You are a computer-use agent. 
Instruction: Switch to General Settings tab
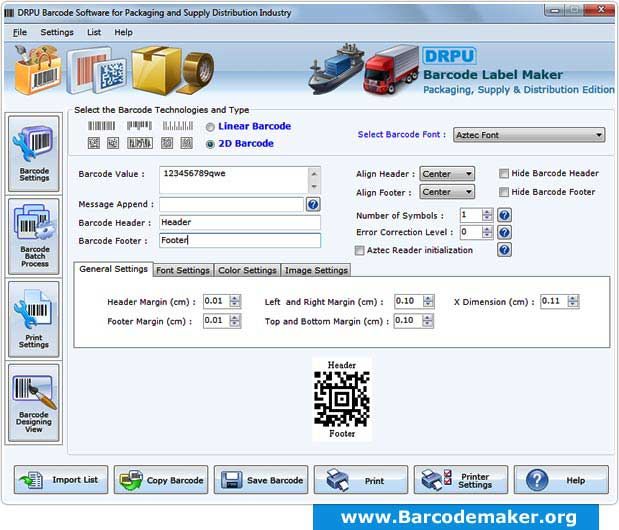point(113,269)
